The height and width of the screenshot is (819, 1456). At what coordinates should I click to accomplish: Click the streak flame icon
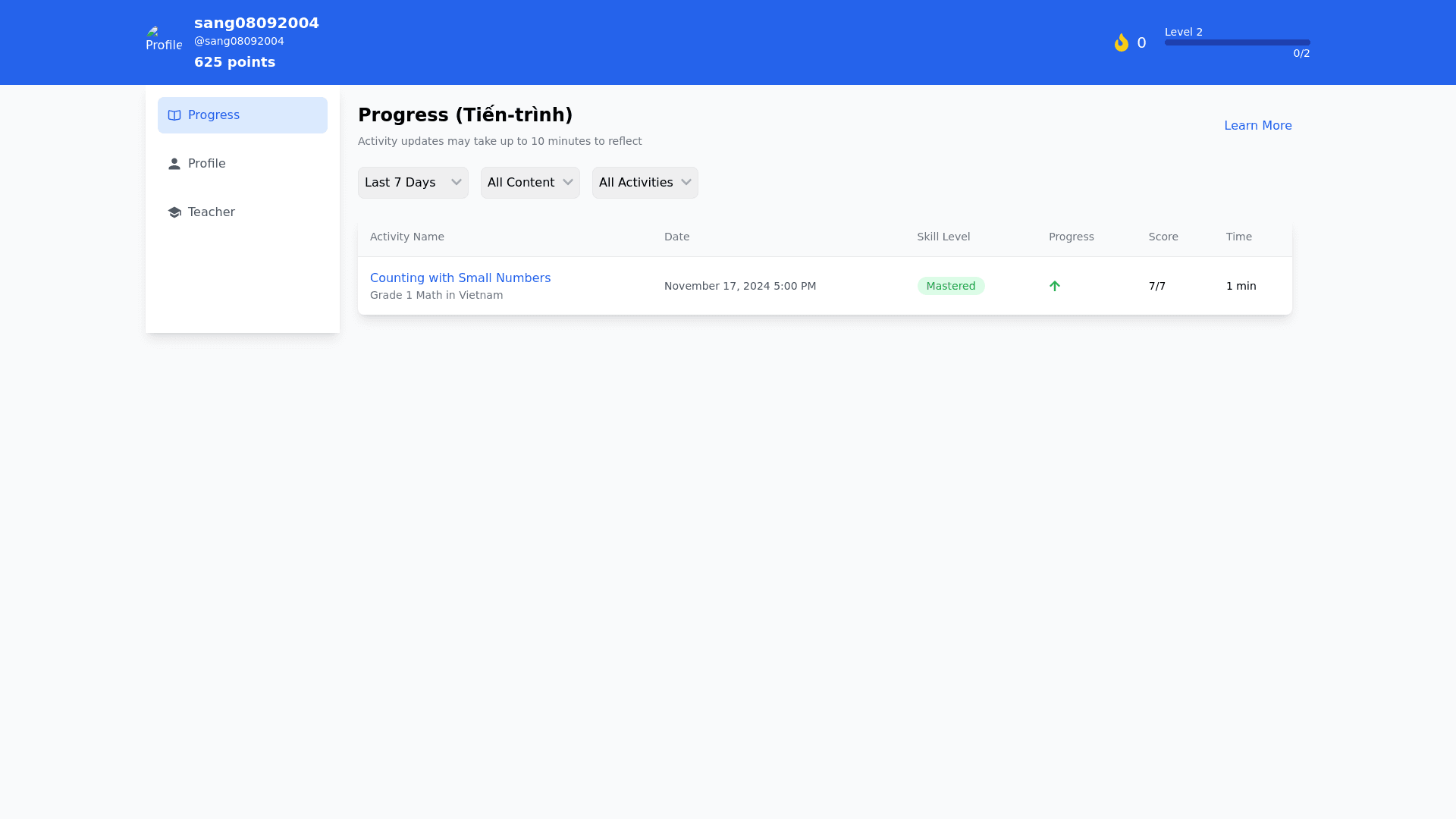1121,42
